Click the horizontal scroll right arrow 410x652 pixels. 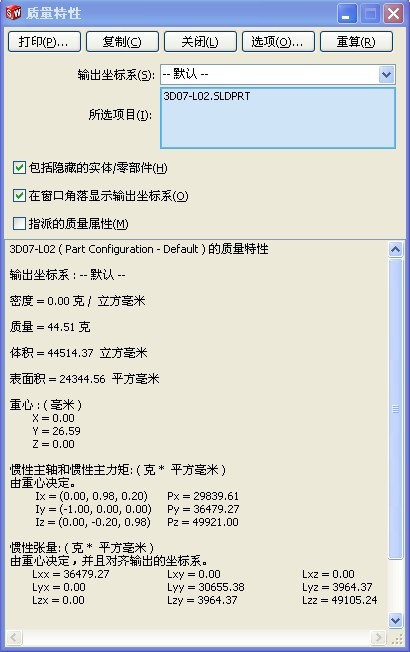378,637
